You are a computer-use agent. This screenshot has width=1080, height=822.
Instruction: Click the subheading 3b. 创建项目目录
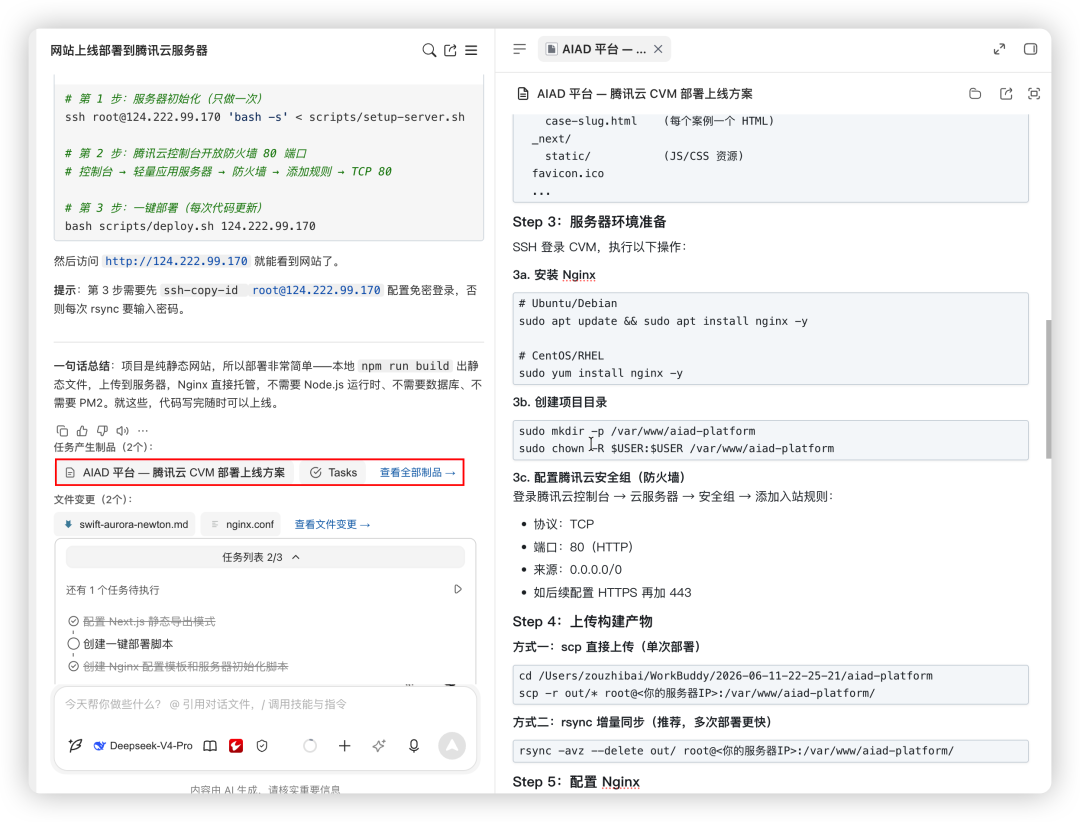click(560, 402)
